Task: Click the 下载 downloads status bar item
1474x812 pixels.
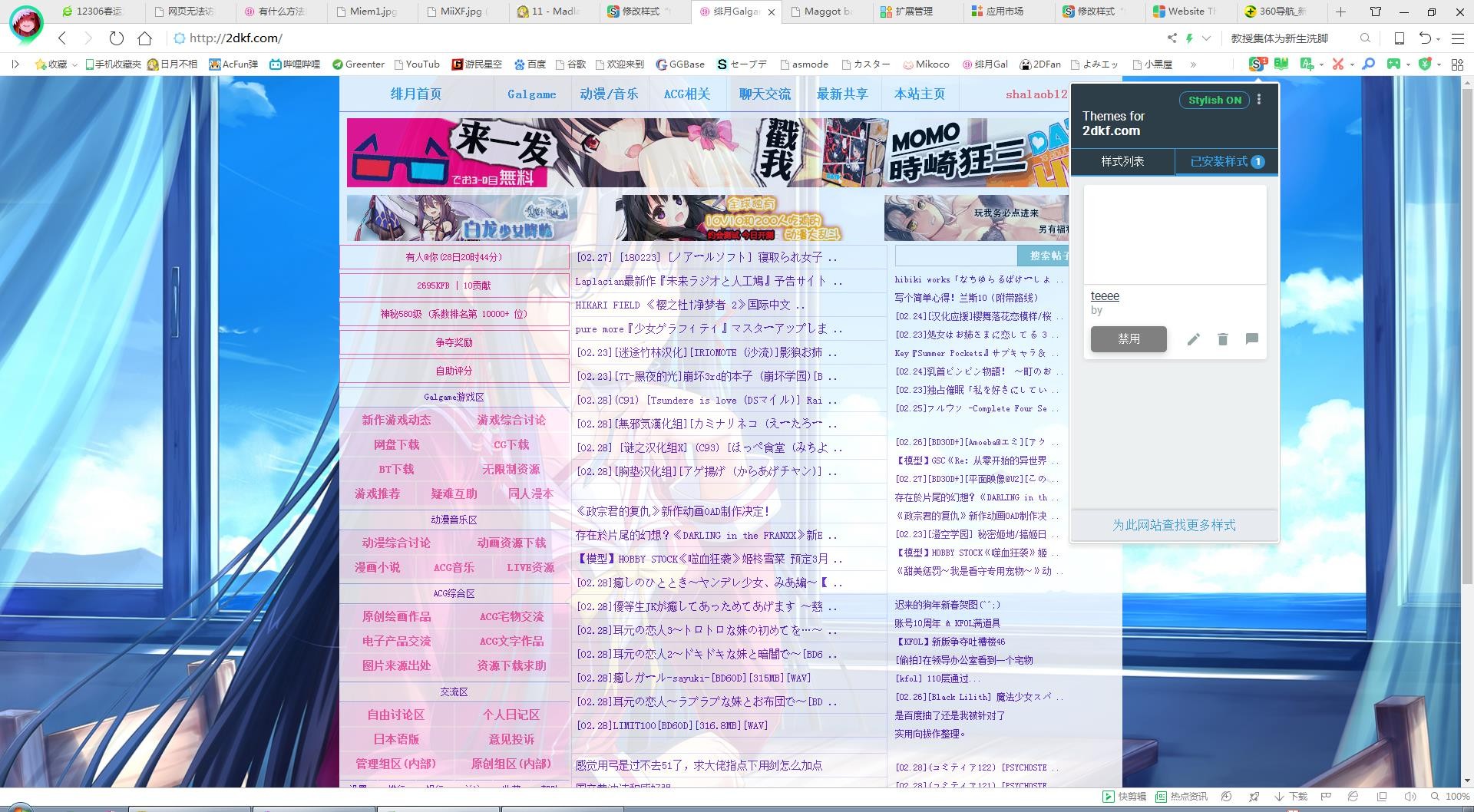Action: pyautogui.click(x=1291, y=797)
